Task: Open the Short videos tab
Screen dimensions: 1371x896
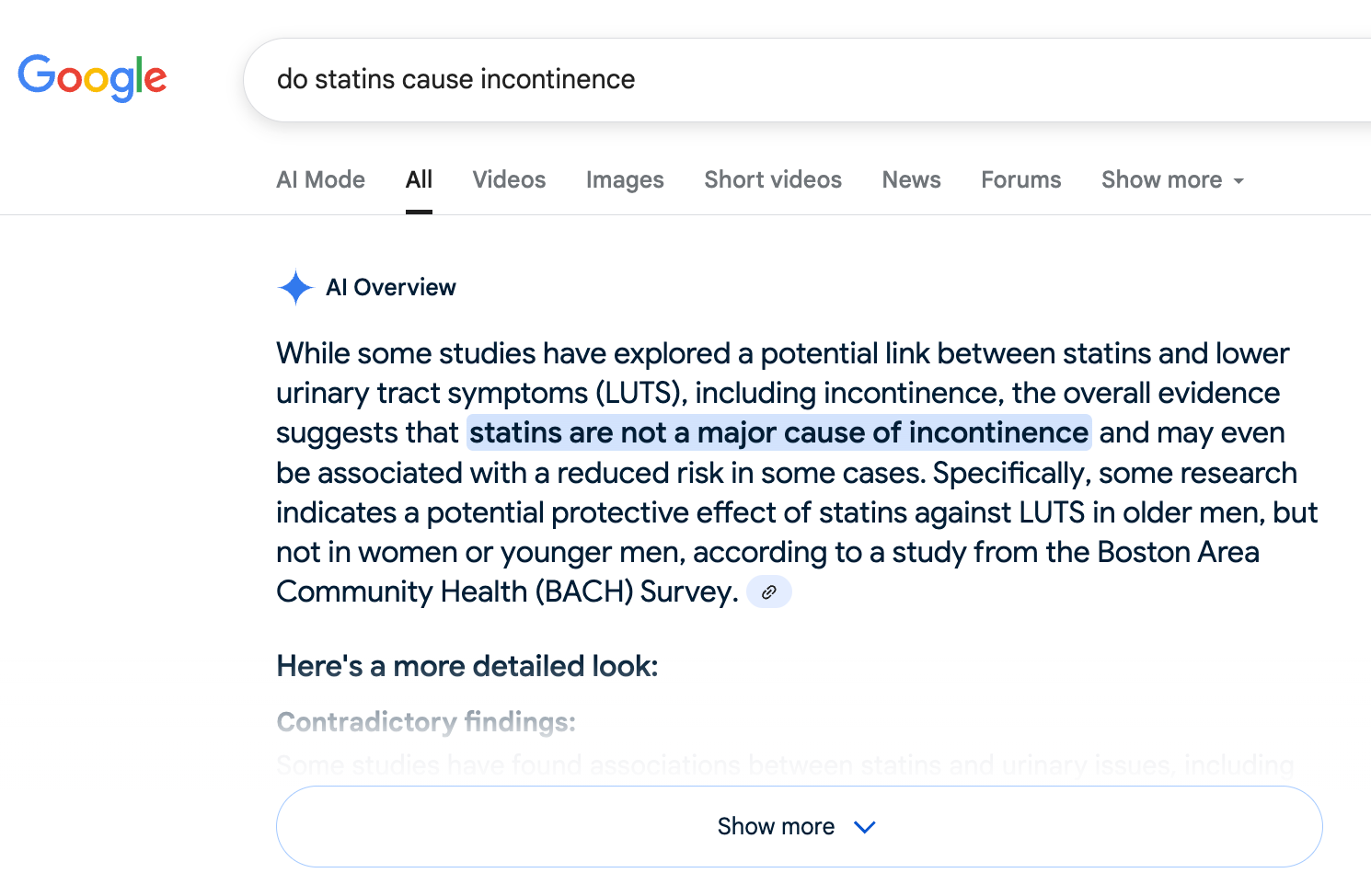Action: [x=773, y=180]
